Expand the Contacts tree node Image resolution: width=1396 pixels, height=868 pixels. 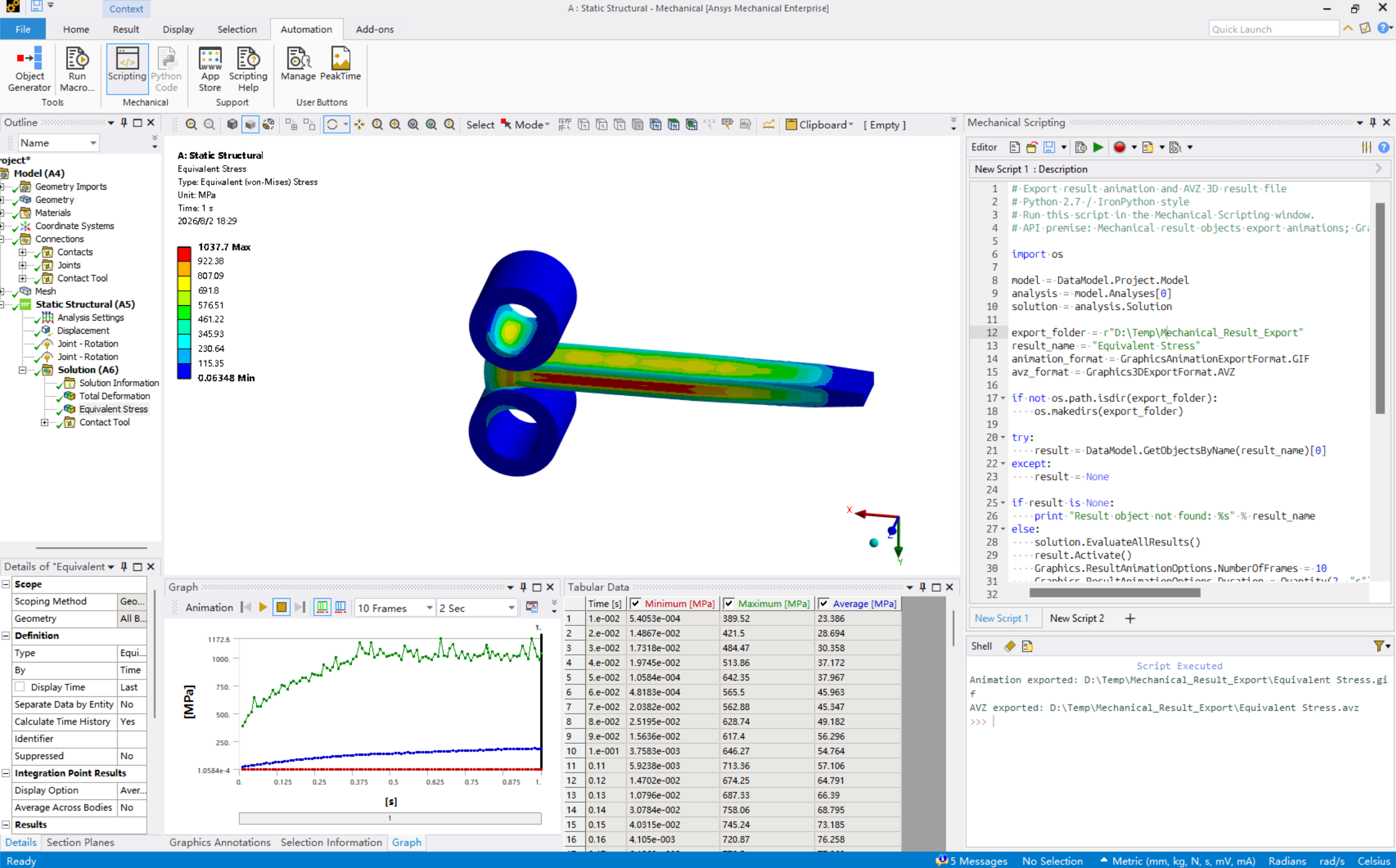click(x=22, y=252)
